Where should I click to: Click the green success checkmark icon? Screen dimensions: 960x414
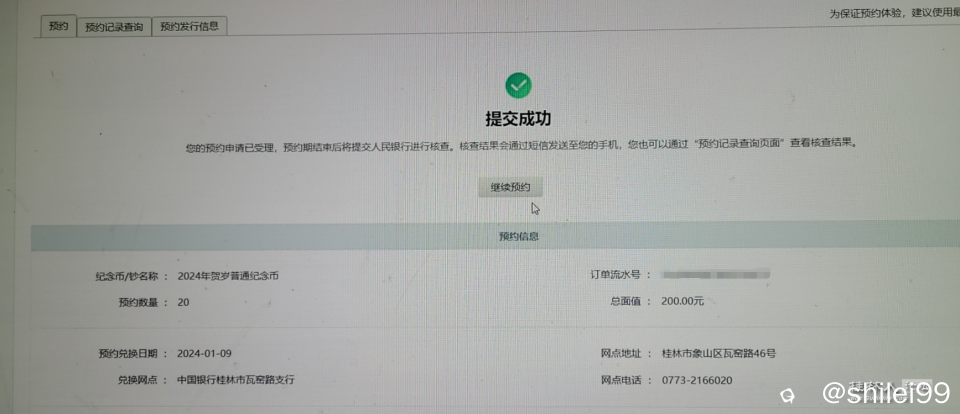coord(518,85)
